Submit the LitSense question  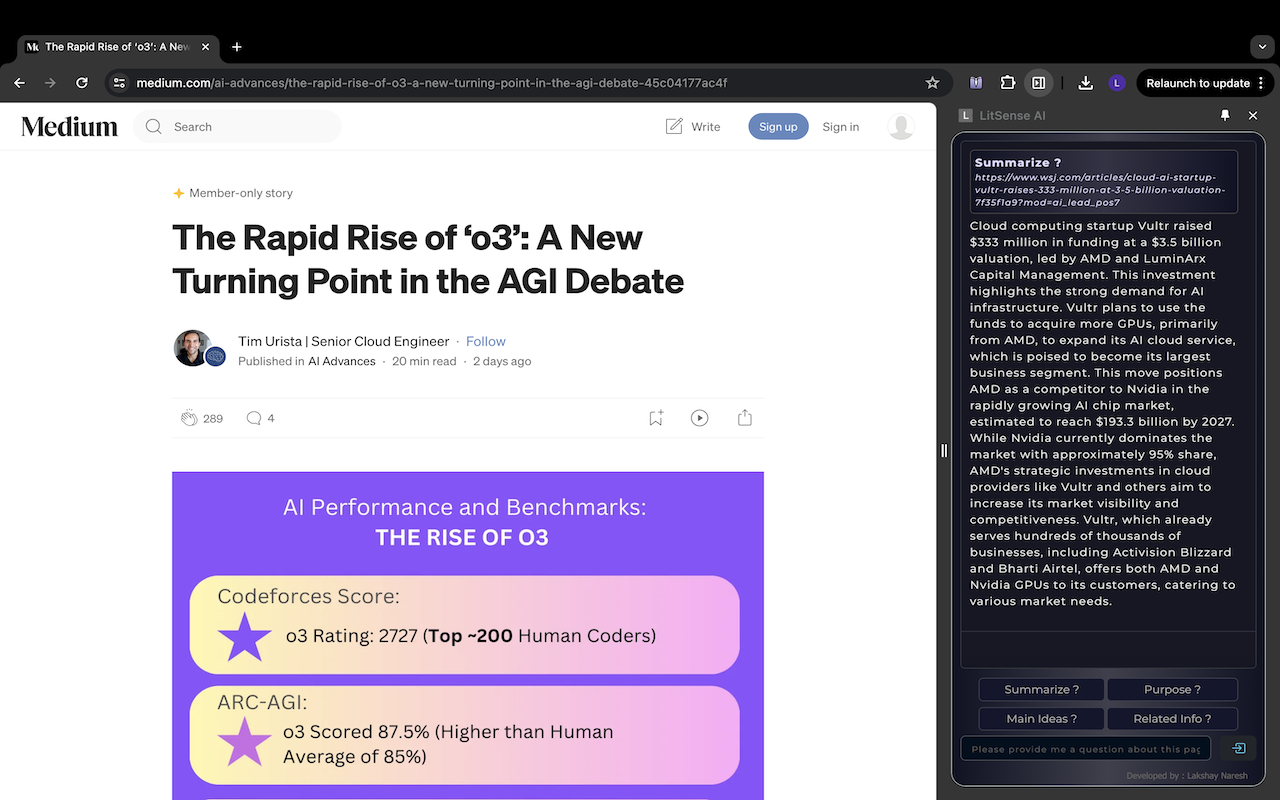pos(1238,748)
